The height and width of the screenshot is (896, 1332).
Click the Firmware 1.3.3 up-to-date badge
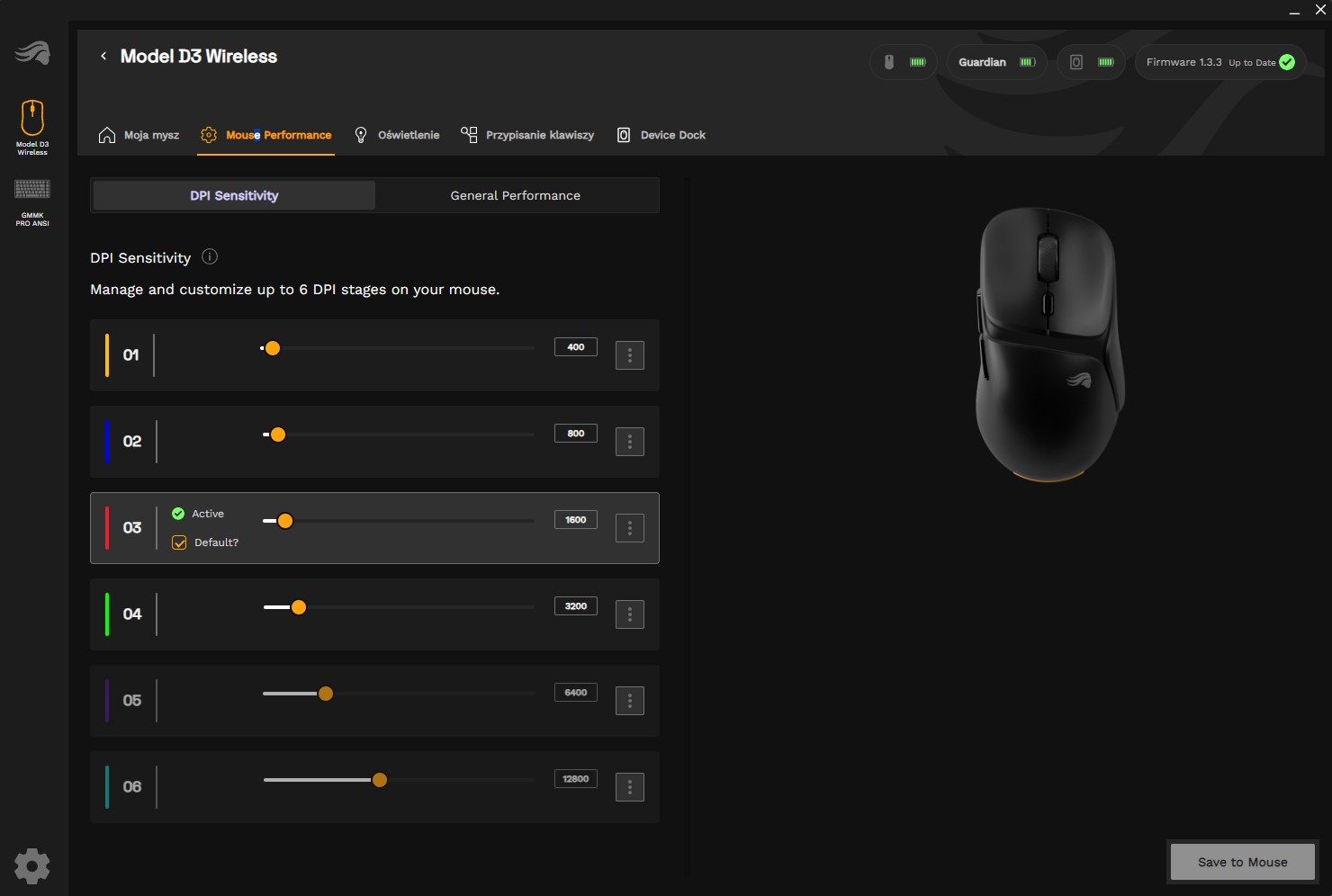1219,62
